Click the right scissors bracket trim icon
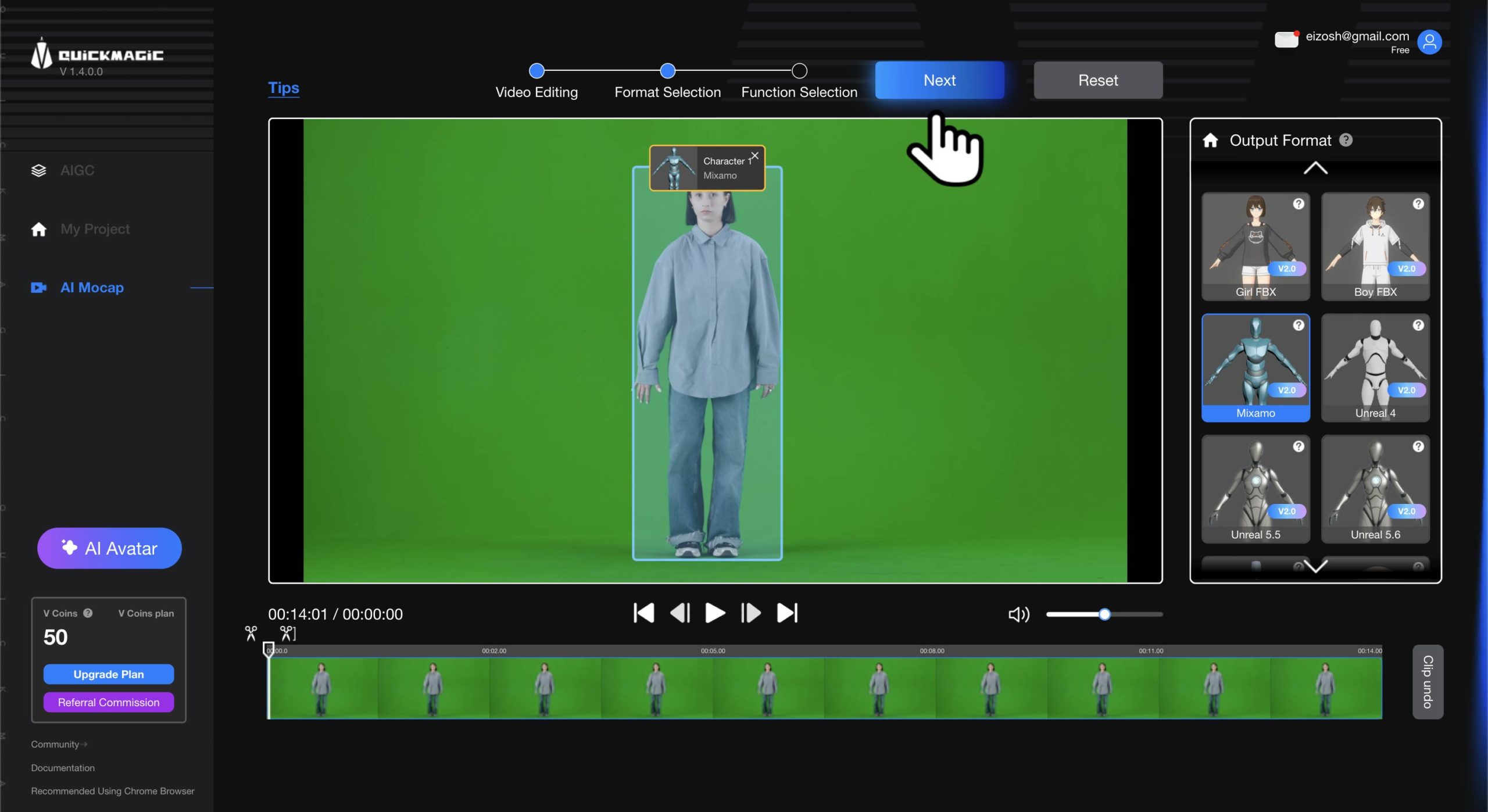This screenshot has height=812, width=1488. (x=287, y=633)
